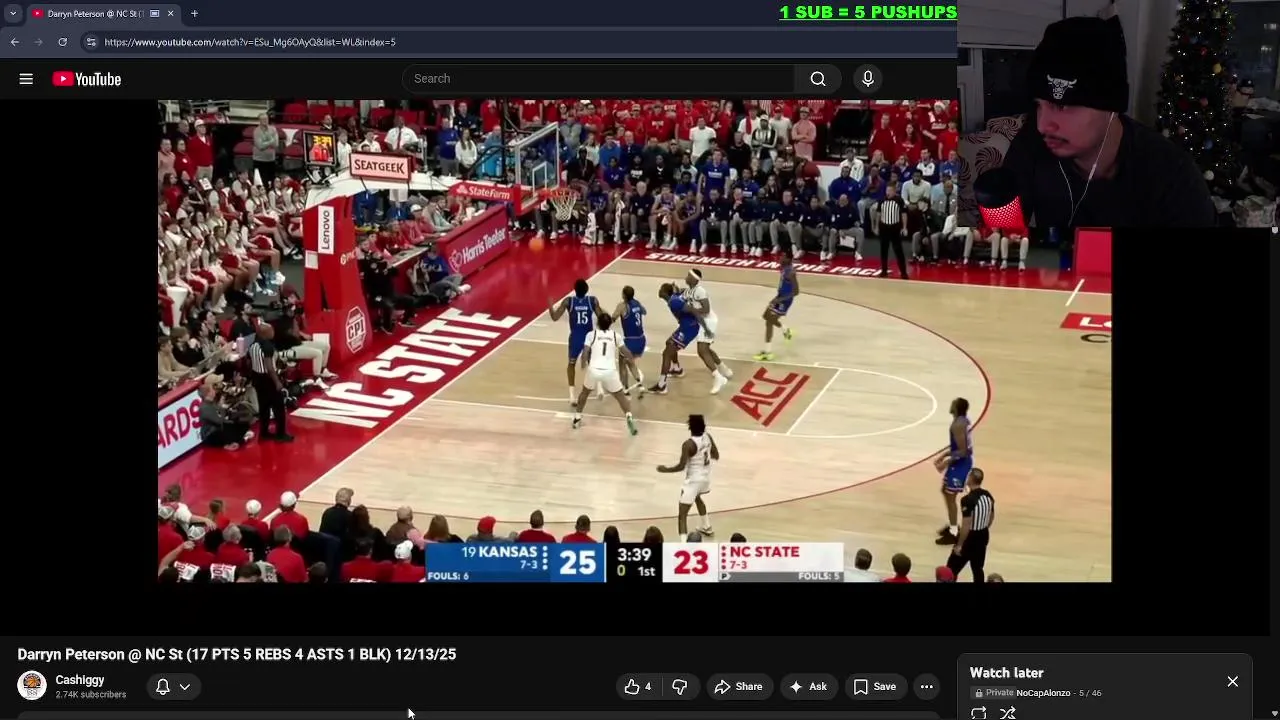The image size is (1280, 720).
Task: Open site information icon in address bar
Action: pos(91,42)
